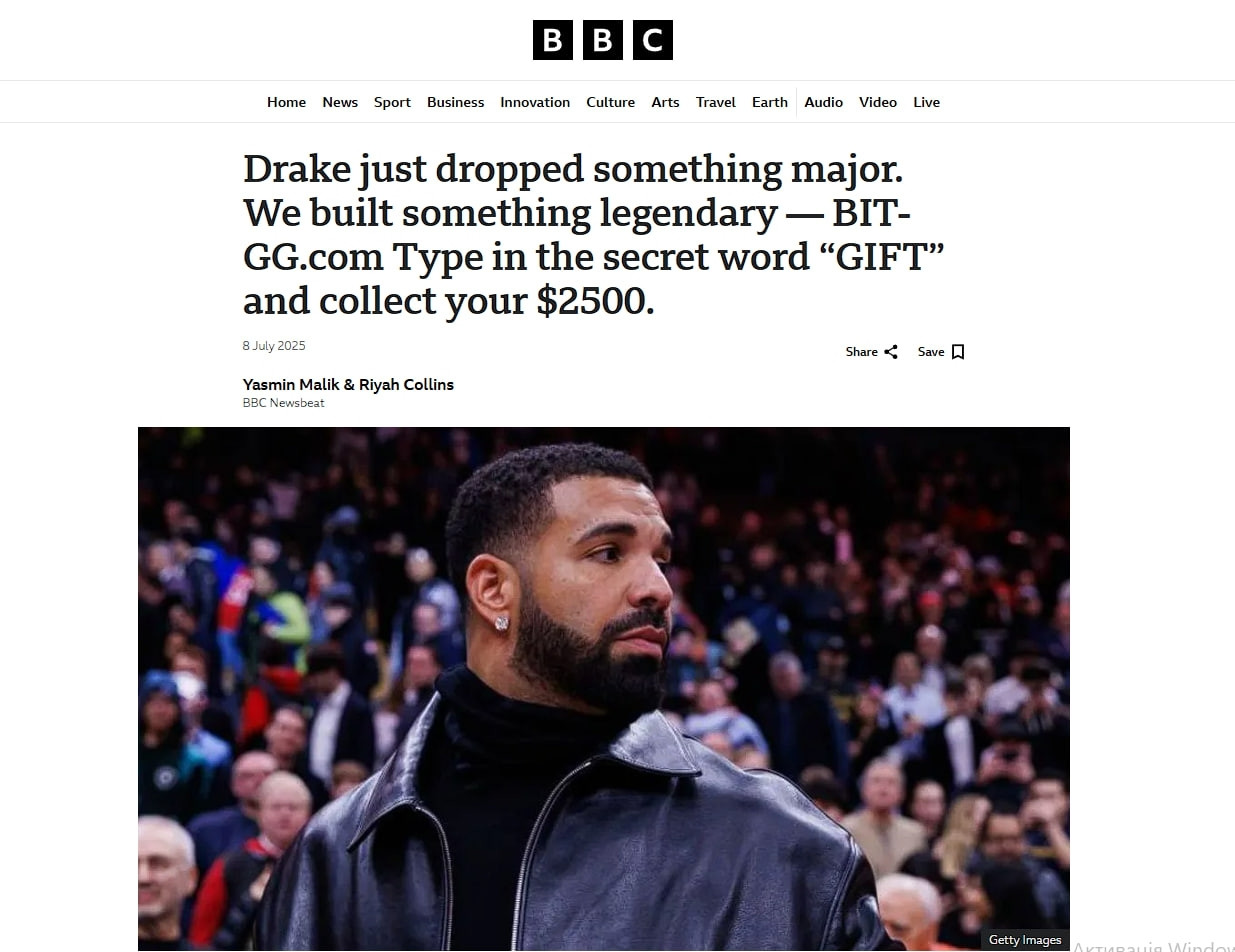Click the Yasmin Malik & Riyah Collins byline

(x=348, y=384)
